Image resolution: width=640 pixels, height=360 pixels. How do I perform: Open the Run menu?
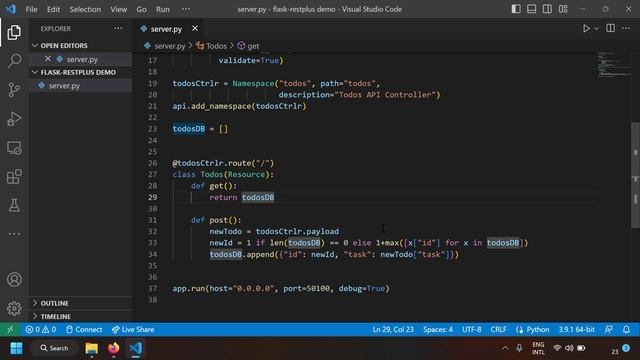click(x=162, y=9)
